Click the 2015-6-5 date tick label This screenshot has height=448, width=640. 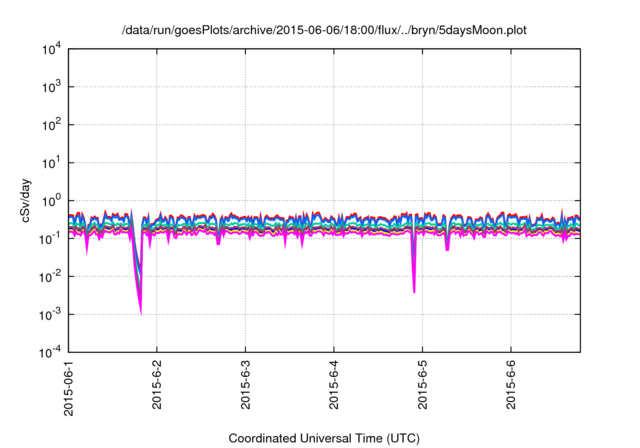422,384
